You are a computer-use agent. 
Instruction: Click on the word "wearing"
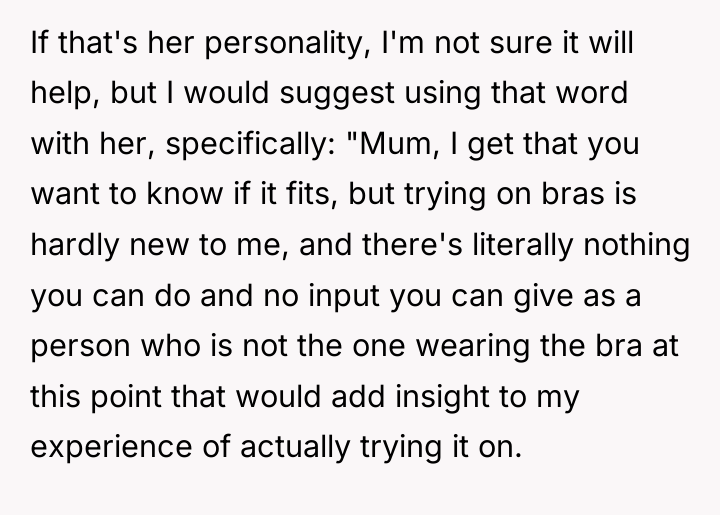[472, 347]
